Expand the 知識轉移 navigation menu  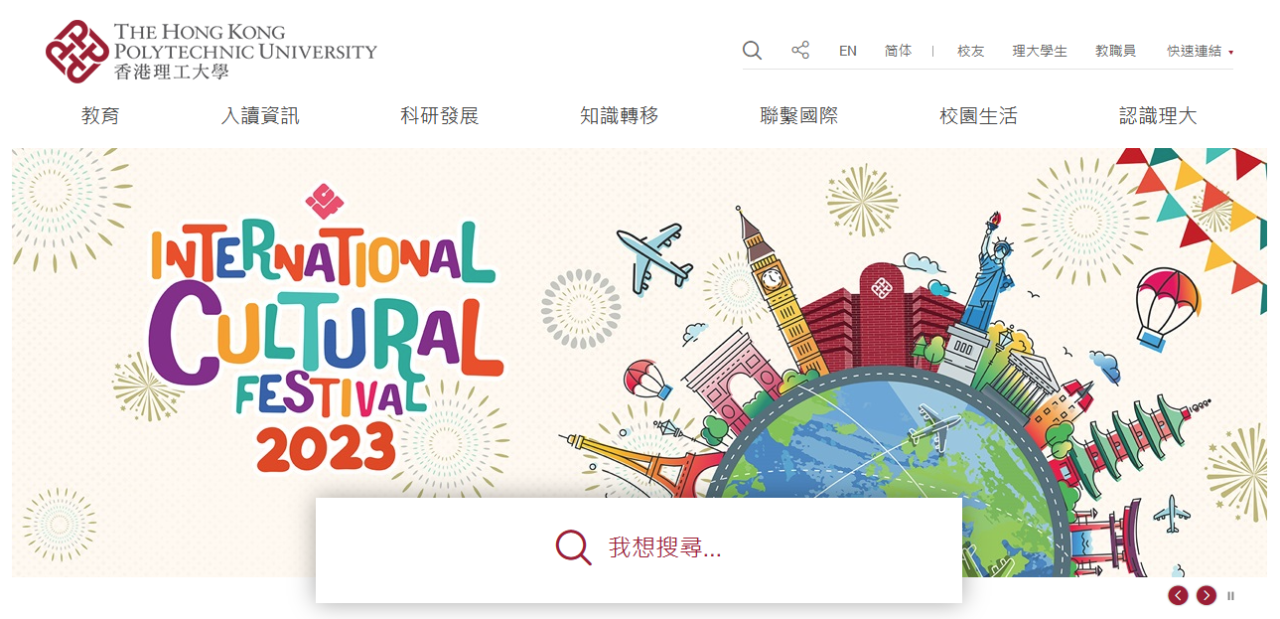coord(619,116)
